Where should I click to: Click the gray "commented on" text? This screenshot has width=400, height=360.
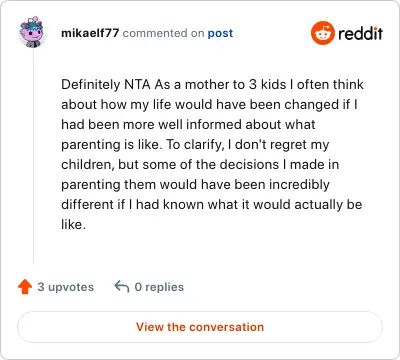pyautogui.click(x=163, y=33)
